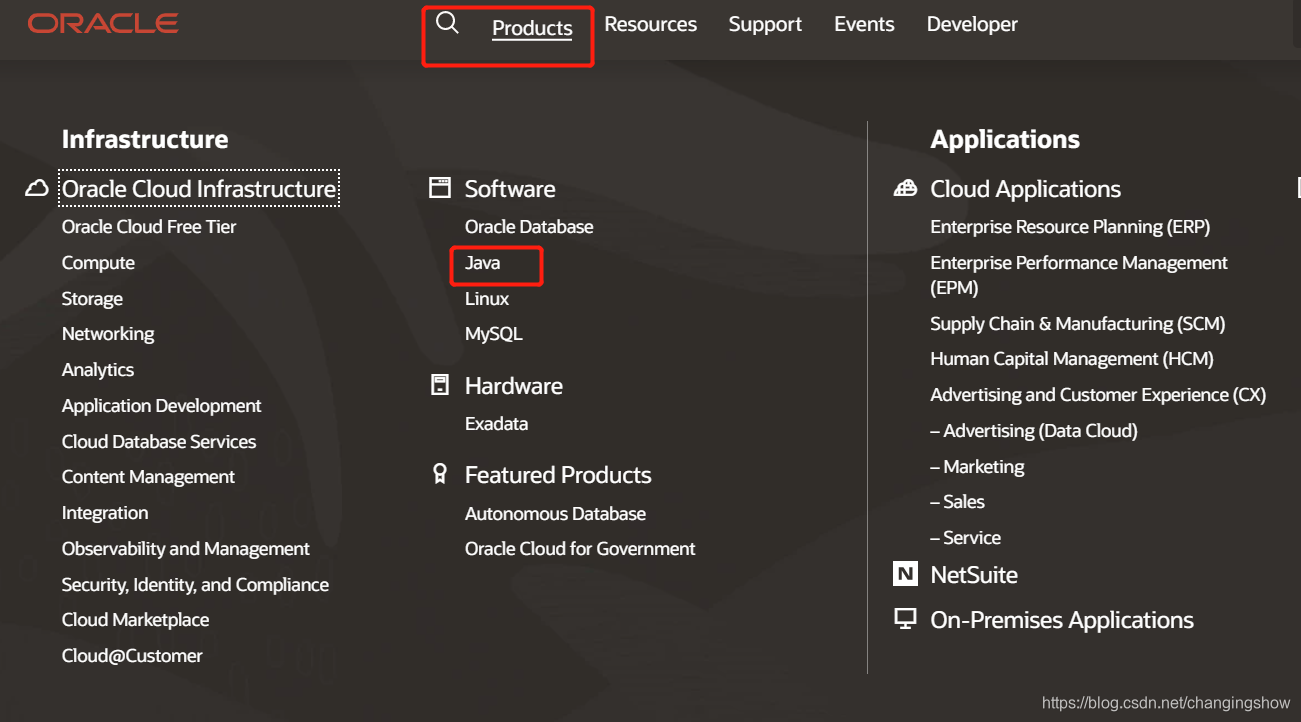Open the Software heading link
The width and height of the screenshot is (1301, 722).
510,189
